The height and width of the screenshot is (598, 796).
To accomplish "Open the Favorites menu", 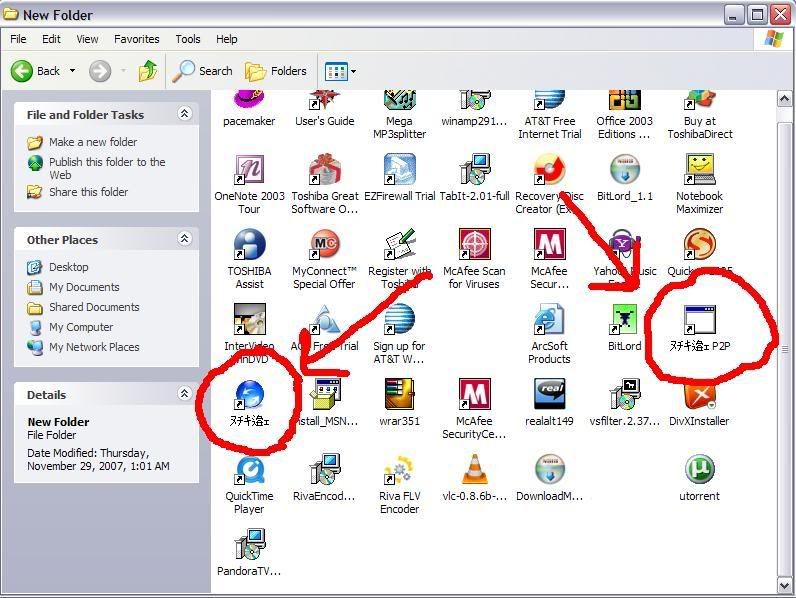I will point(137,39).
